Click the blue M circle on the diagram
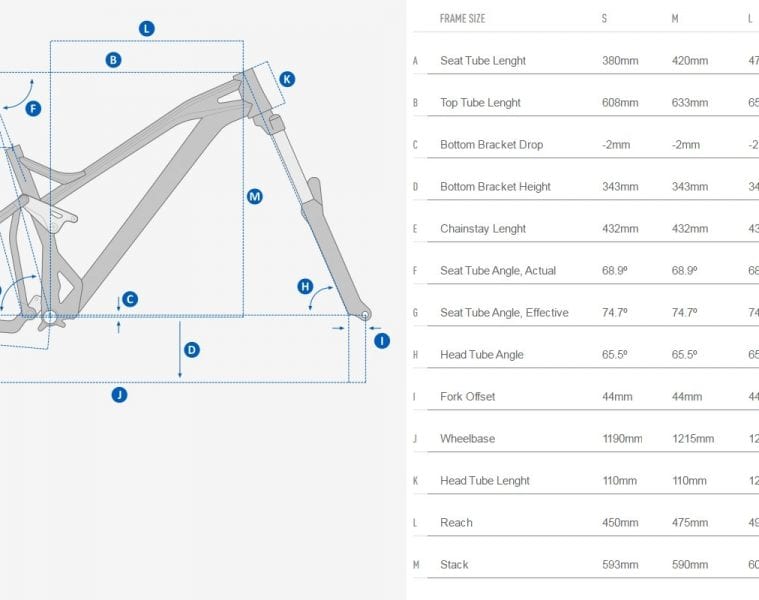Viewport: 759px width, 600px height. pyautogui.click(x=255, y=197)
